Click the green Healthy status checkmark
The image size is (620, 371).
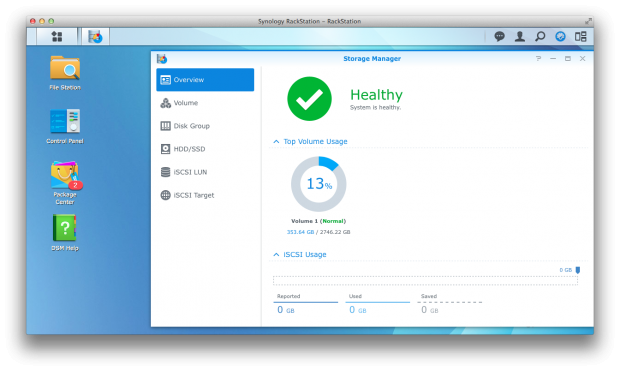coord(309,98)
